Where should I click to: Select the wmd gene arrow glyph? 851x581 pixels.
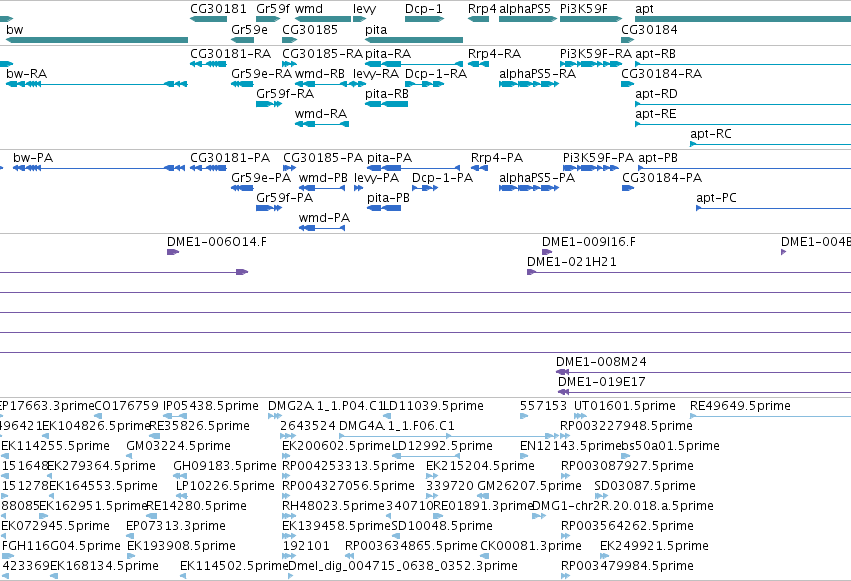[323, 19]
